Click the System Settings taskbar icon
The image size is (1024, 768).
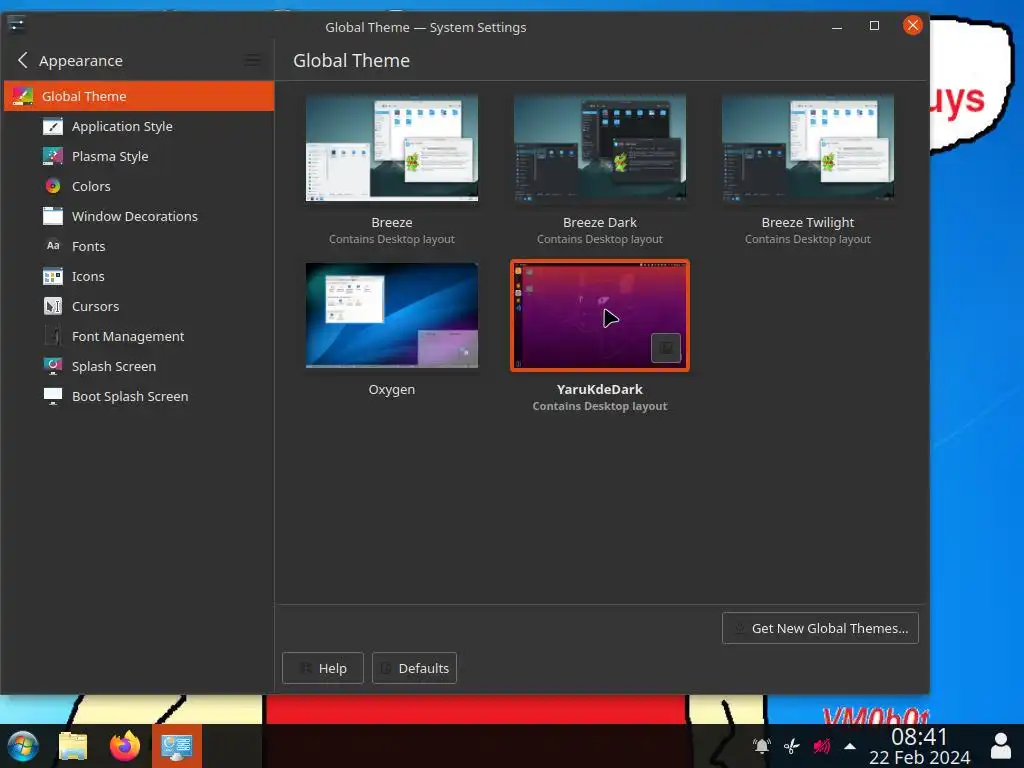pyautogui.click(x=177, y=746)
